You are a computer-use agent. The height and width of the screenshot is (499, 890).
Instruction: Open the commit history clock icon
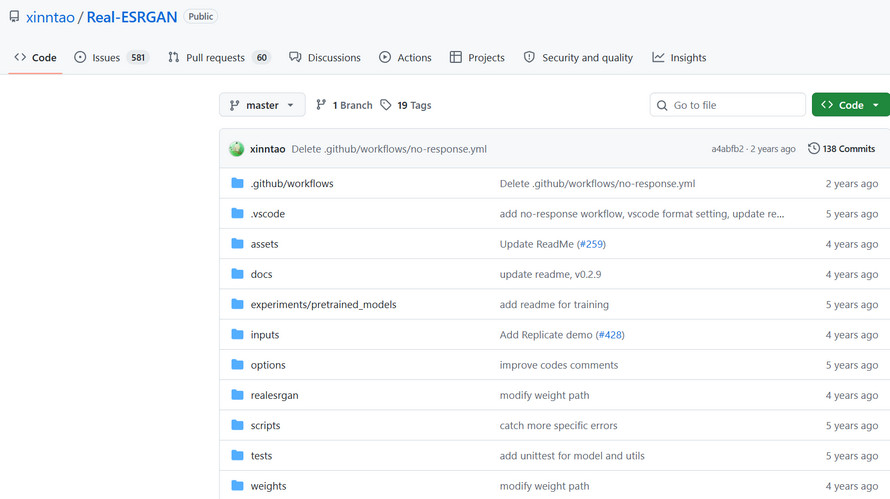[813, 148]
